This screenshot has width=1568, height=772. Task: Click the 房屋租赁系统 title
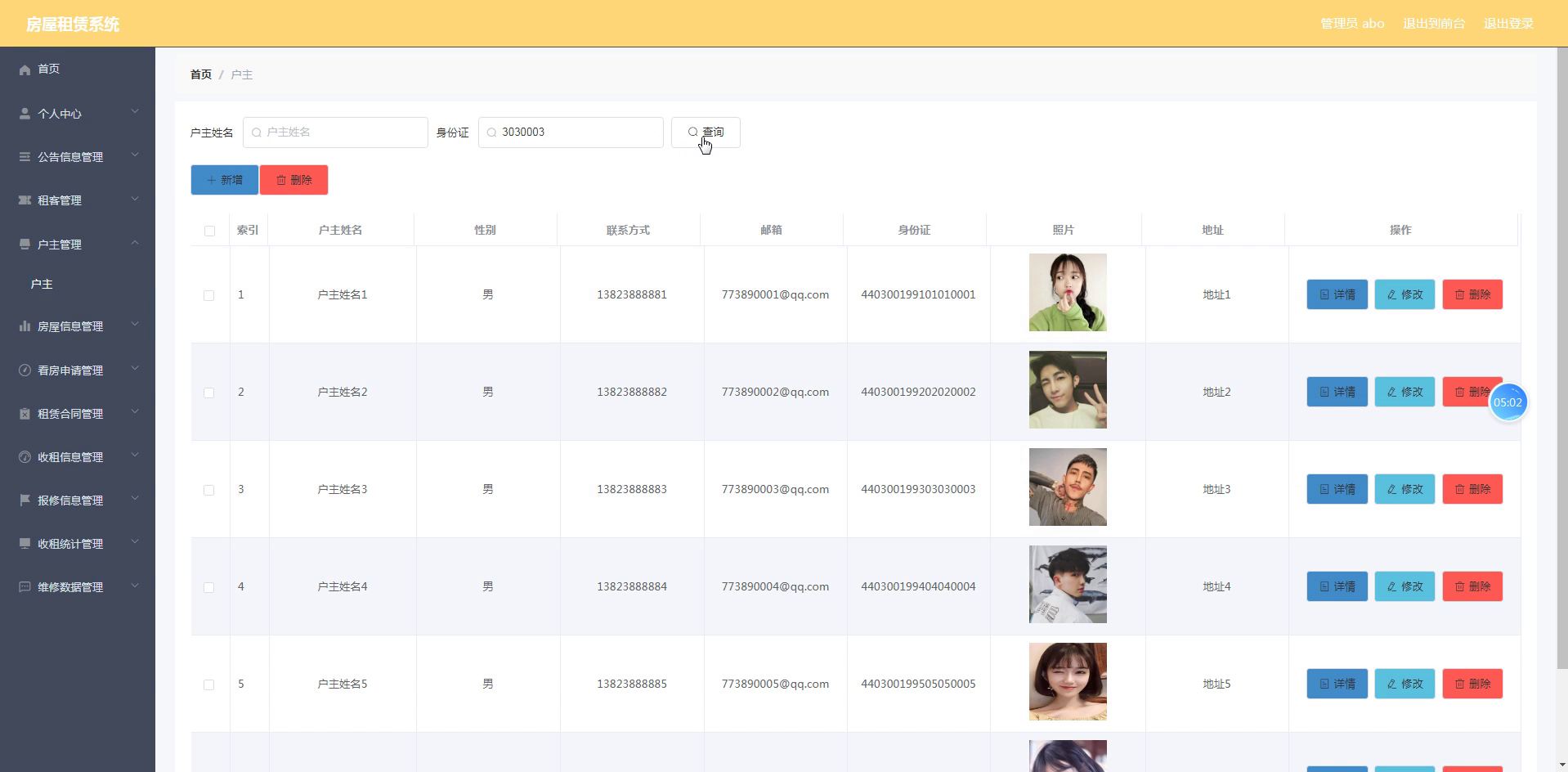73,25
